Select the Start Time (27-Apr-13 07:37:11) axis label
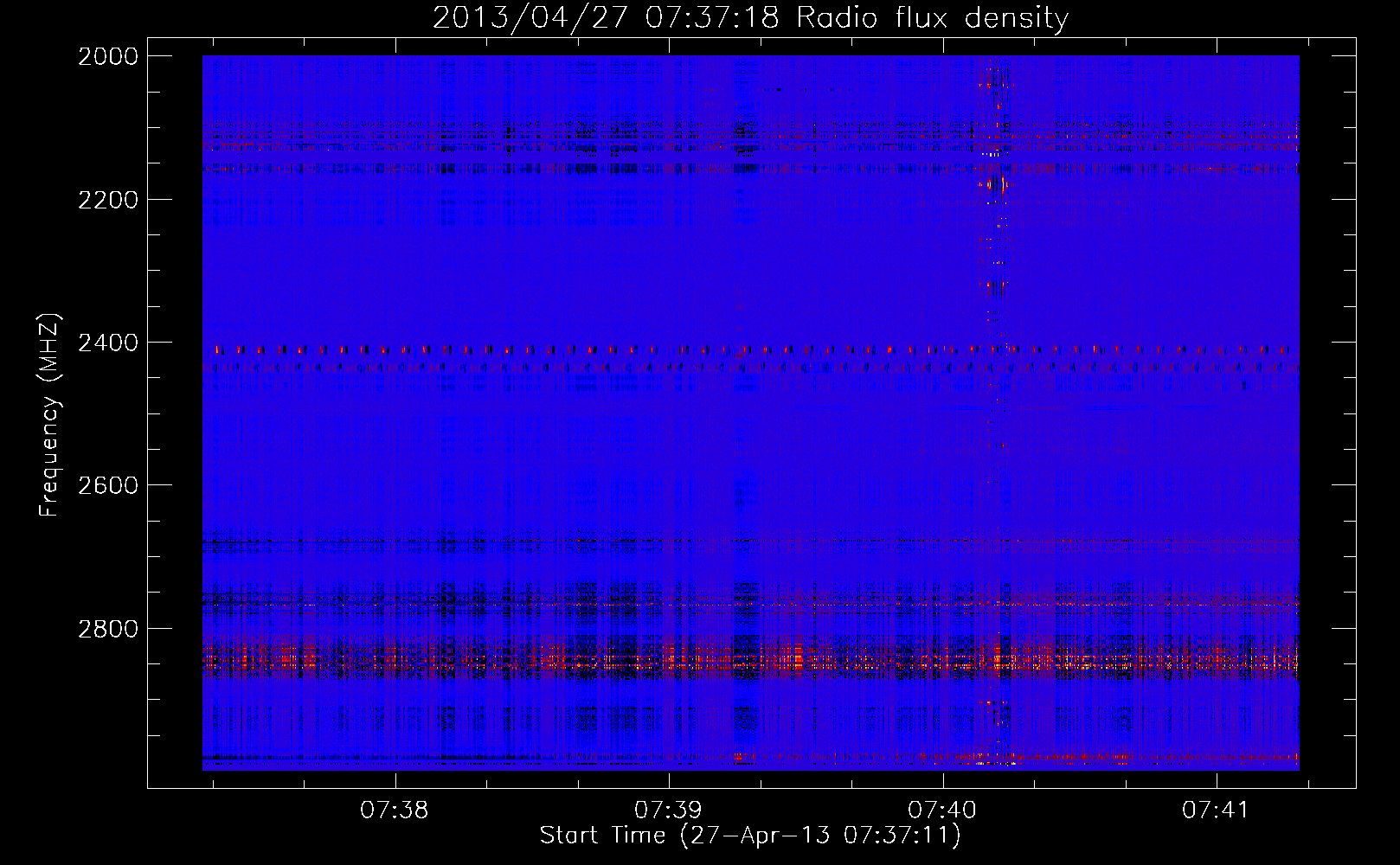This screenshot has height=865, width=1400. pyautogui.click(x=750, y=836)
